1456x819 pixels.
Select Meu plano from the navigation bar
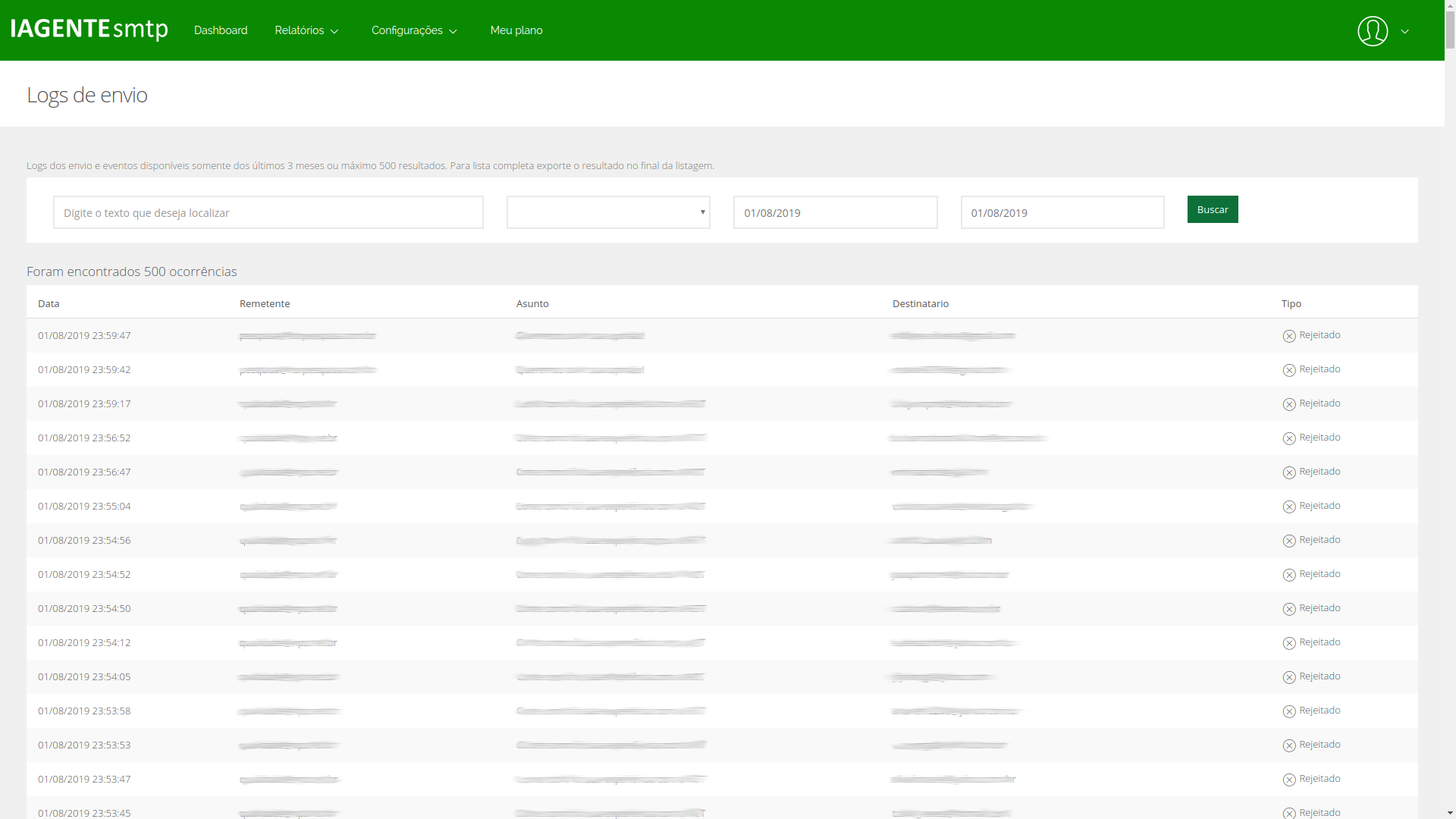tap(516, 30)
